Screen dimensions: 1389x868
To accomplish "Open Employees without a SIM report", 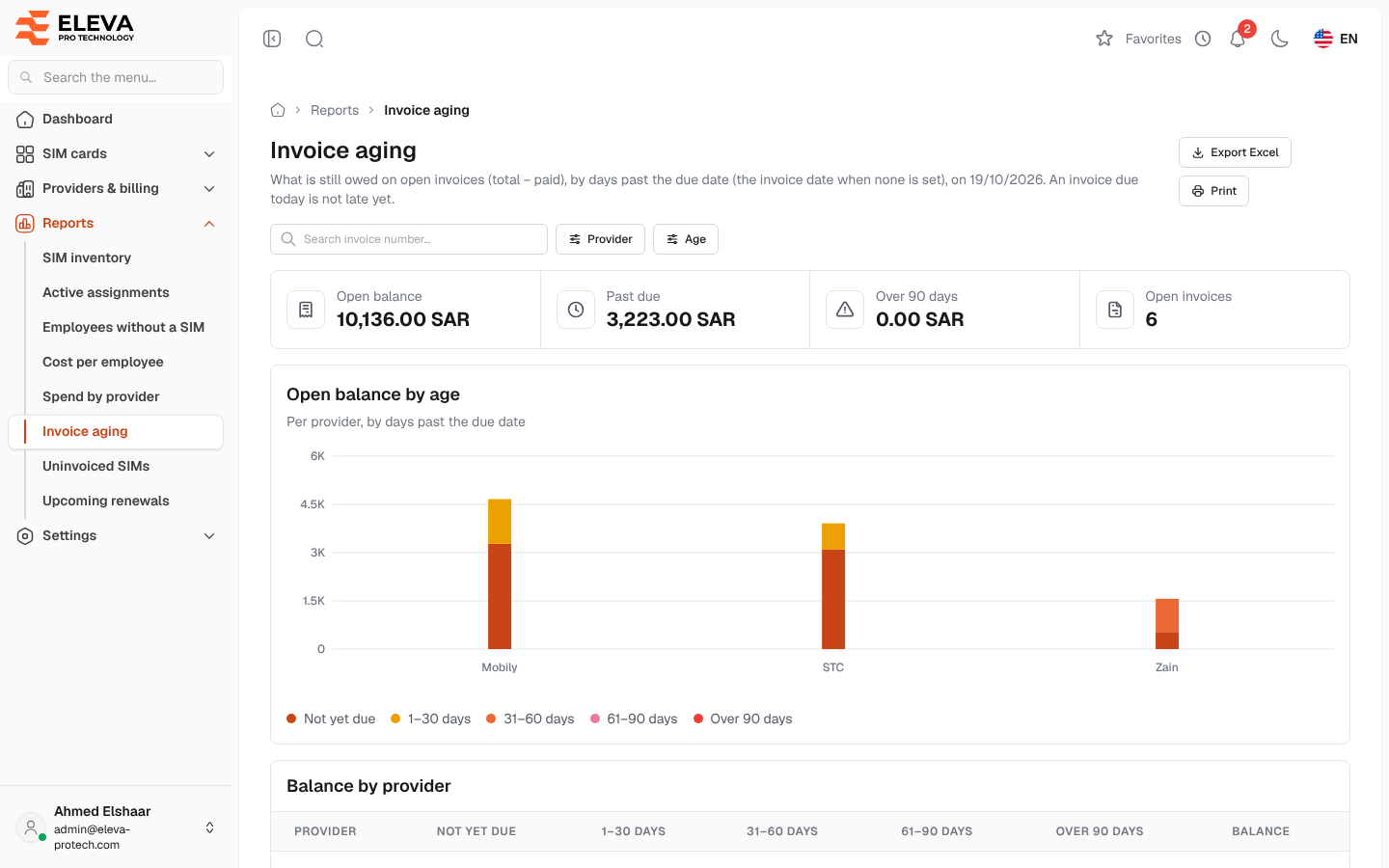I will 123,327.
